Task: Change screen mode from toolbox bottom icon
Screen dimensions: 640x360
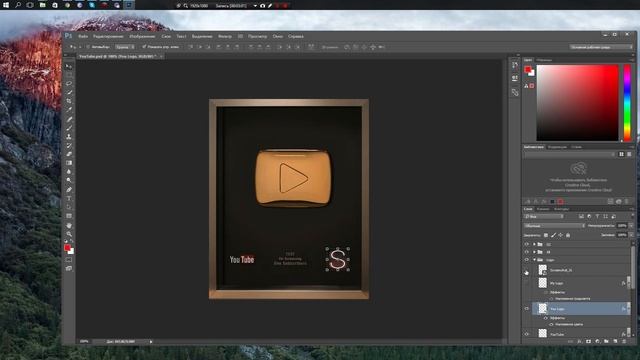Action: (x=69, y=269)
